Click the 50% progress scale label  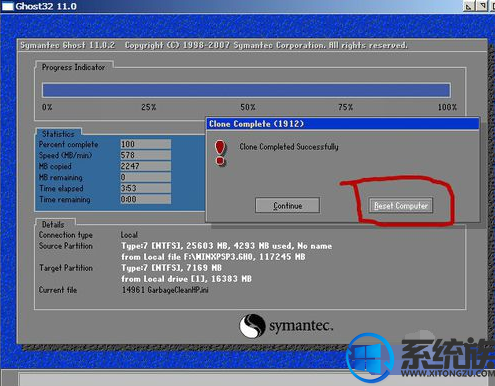point(248,107)
